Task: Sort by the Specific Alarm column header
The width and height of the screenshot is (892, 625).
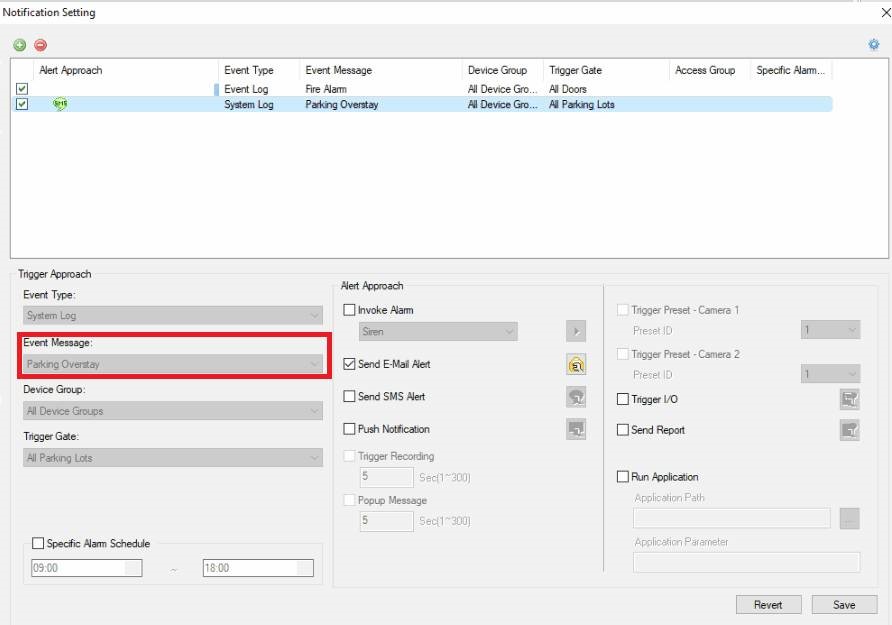Action: 790,71
